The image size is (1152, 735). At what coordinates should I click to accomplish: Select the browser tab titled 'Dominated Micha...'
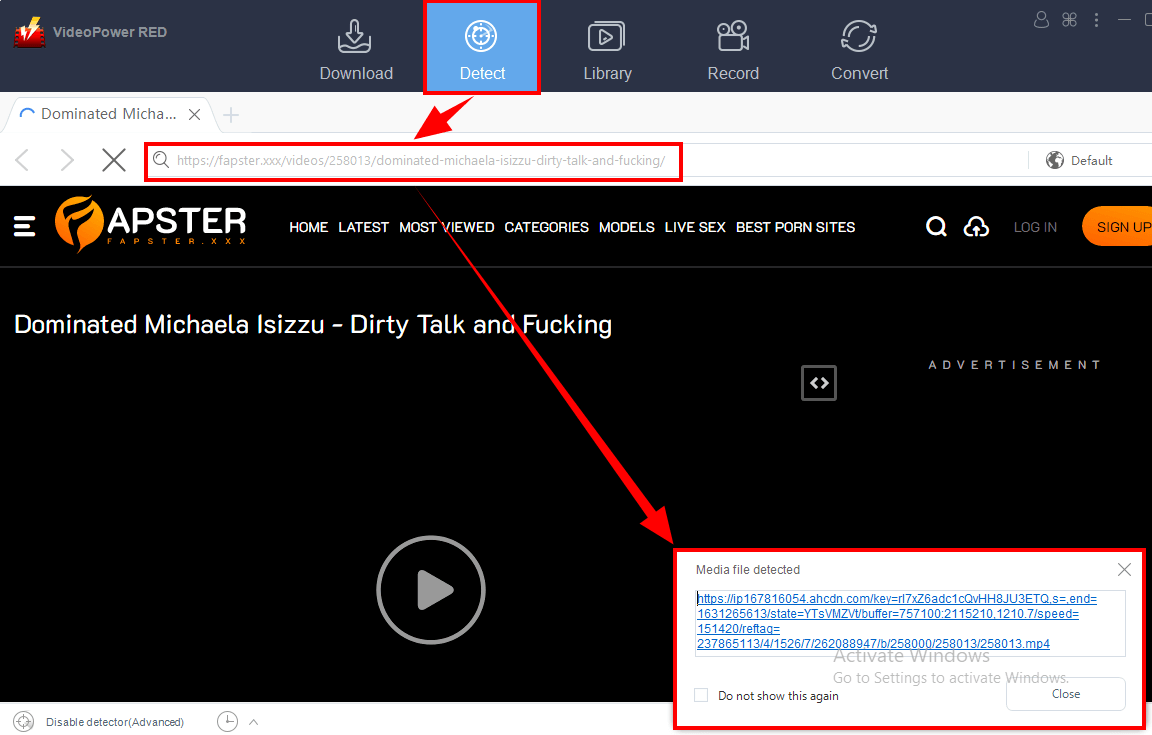click(x=109, y=114)
